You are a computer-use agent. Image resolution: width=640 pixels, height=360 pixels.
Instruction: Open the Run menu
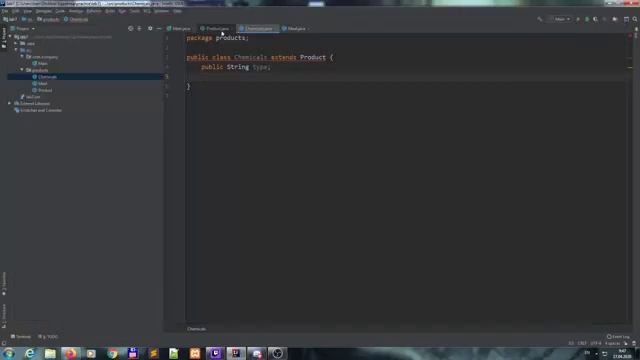(x=122, y=11)
